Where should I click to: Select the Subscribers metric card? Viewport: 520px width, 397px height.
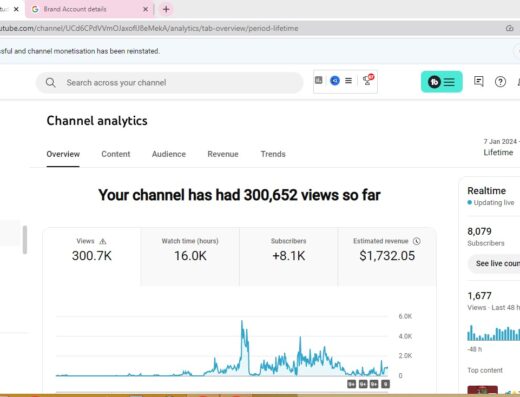tap(289, 257)
